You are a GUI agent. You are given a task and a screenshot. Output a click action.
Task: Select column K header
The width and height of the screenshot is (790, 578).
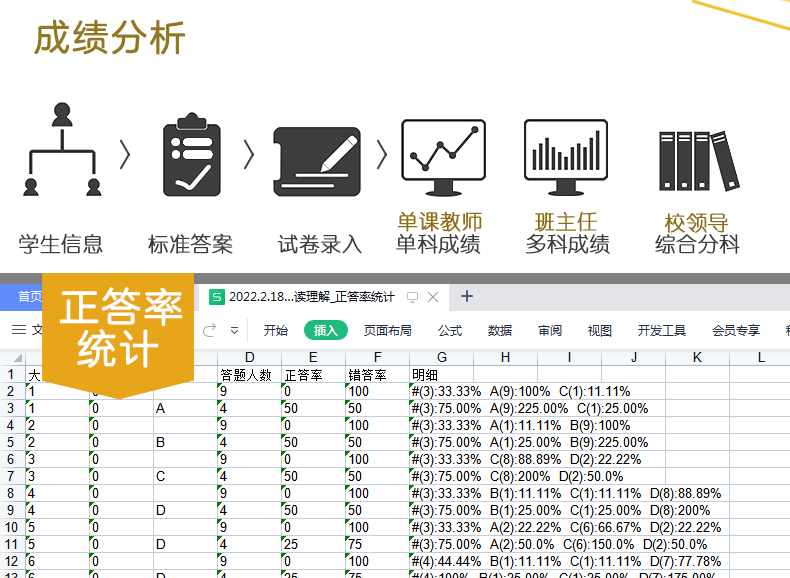(697, 358)
